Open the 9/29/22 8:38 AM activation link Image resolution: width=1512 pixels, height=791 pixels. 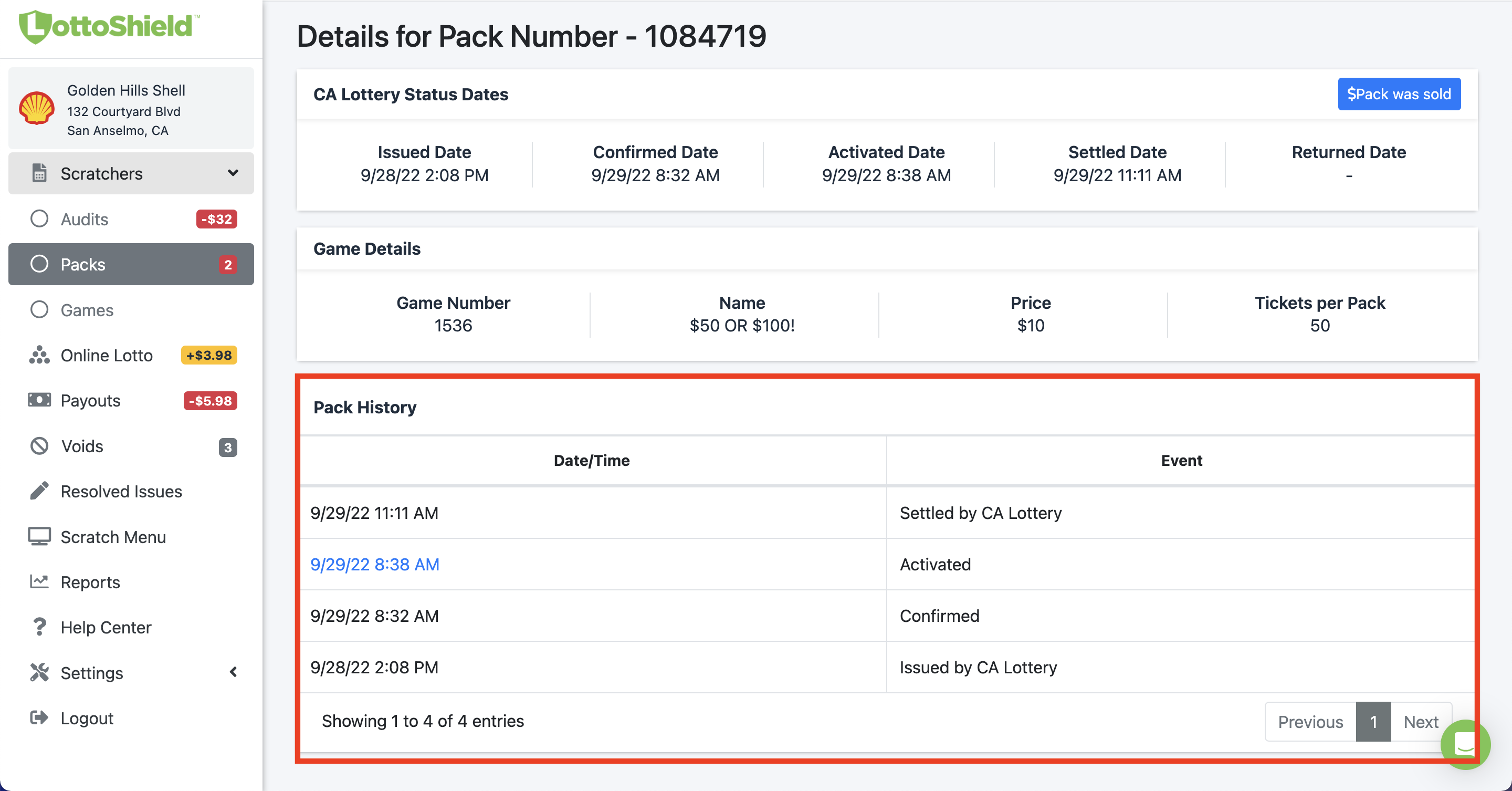tap(374, 564)
